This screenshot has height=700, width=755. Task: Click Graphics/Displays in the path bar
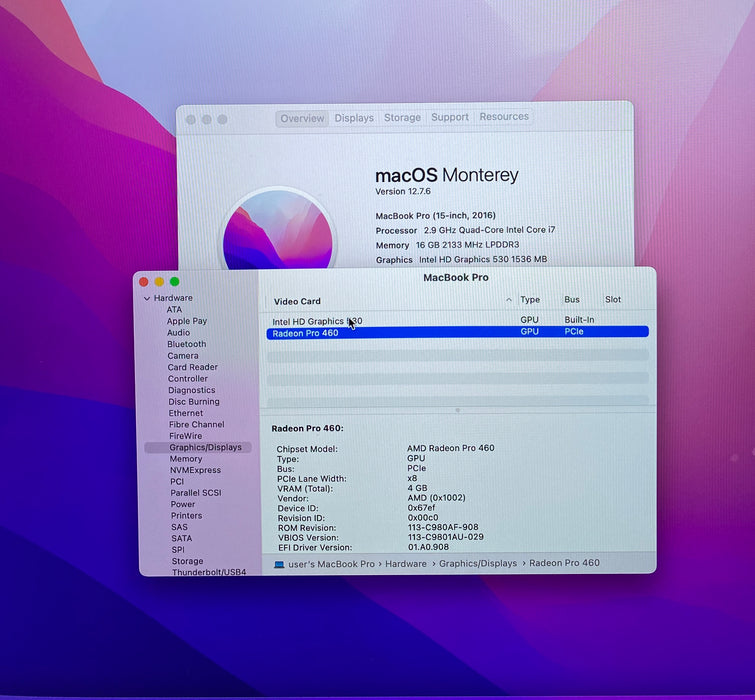point(478,563)
